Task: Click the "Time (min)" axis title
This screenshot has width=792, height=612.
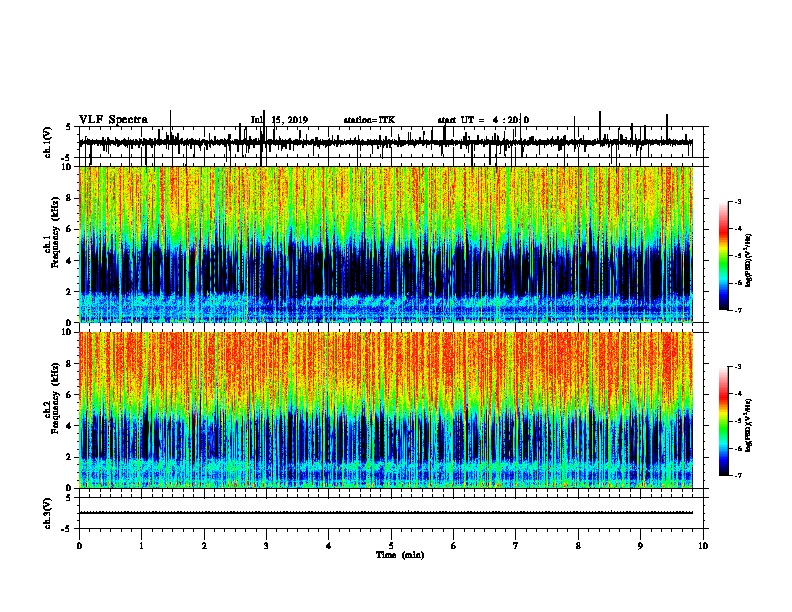Action: [x=400, y=555]
